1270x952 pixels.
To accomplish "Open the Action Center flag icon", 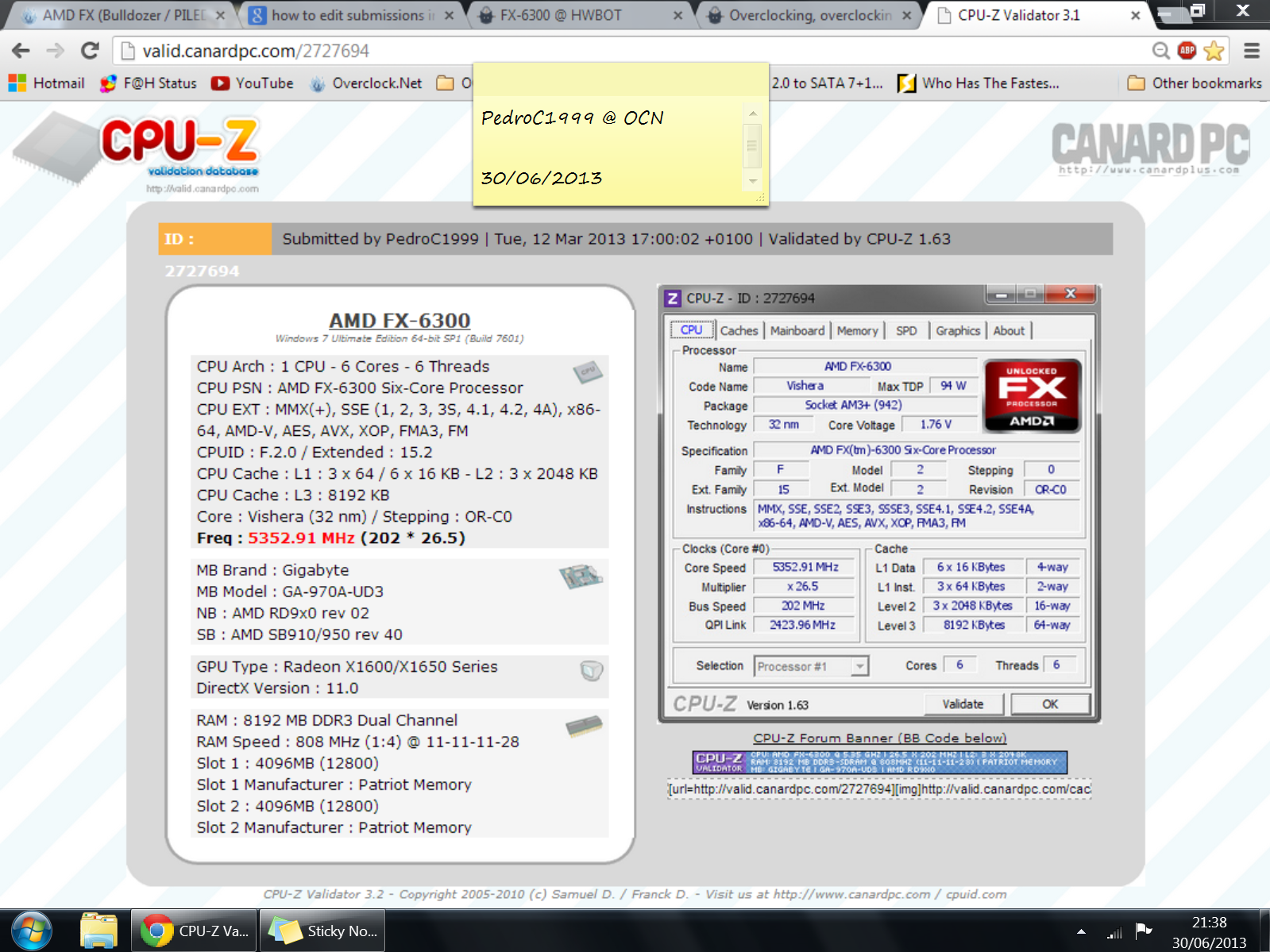I will (1144, 931).
